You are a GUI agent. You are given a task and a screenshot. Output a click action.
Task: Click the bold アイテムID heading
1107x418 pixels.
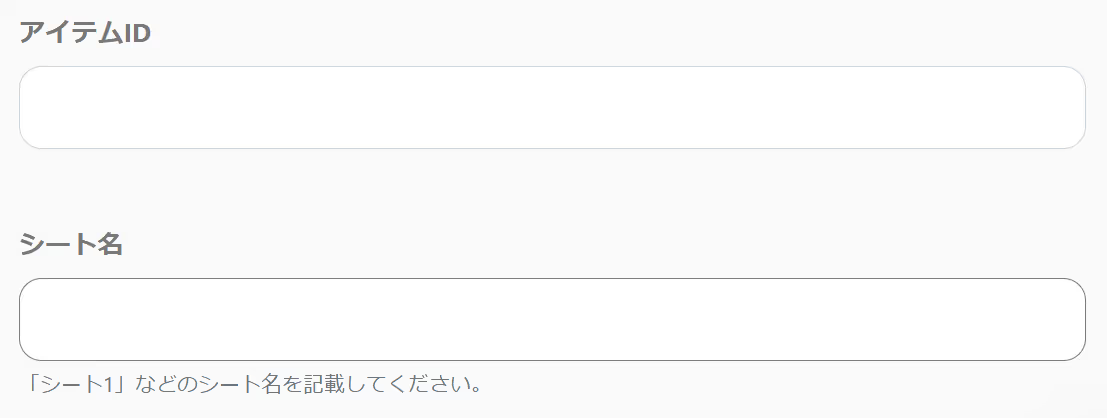(85, 32)
